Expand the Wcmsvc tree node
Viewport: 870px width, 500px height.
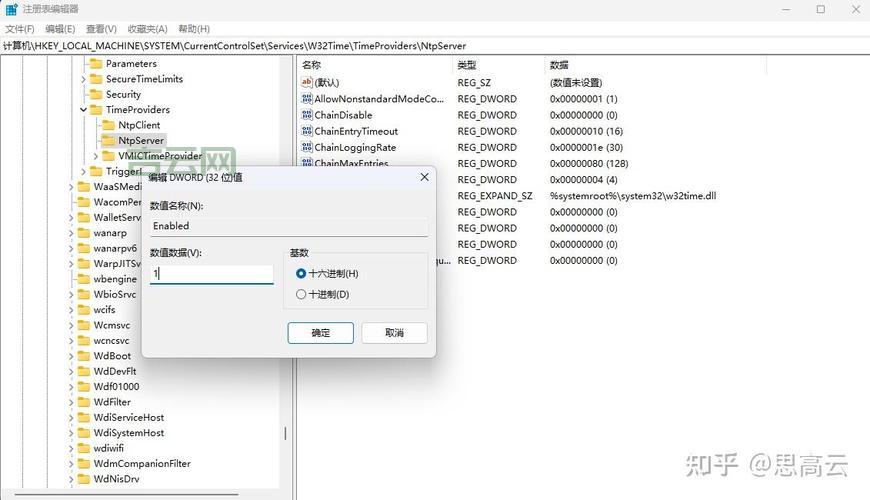tap(71, 326)
